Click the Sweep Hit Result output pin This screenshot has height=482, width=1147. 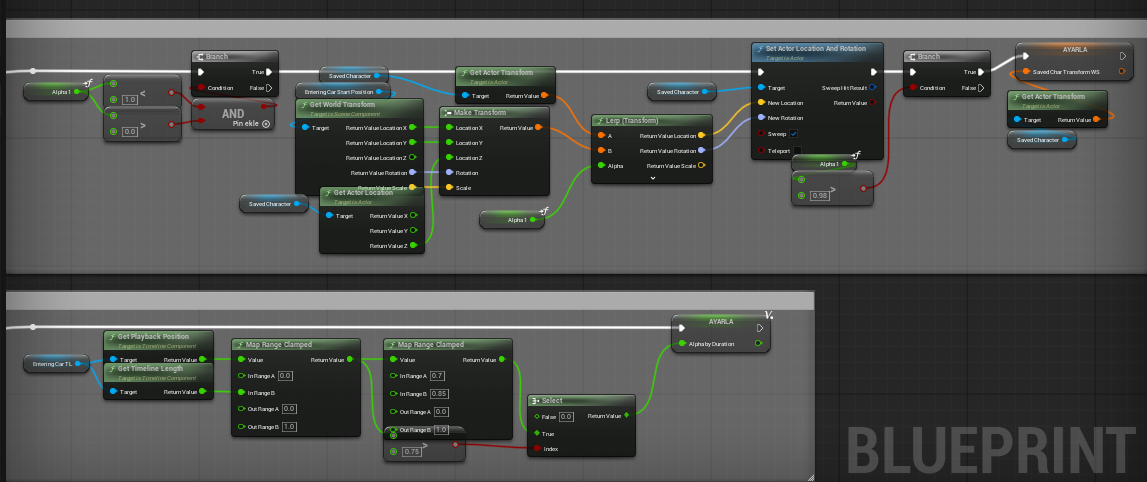coord(872,88)
